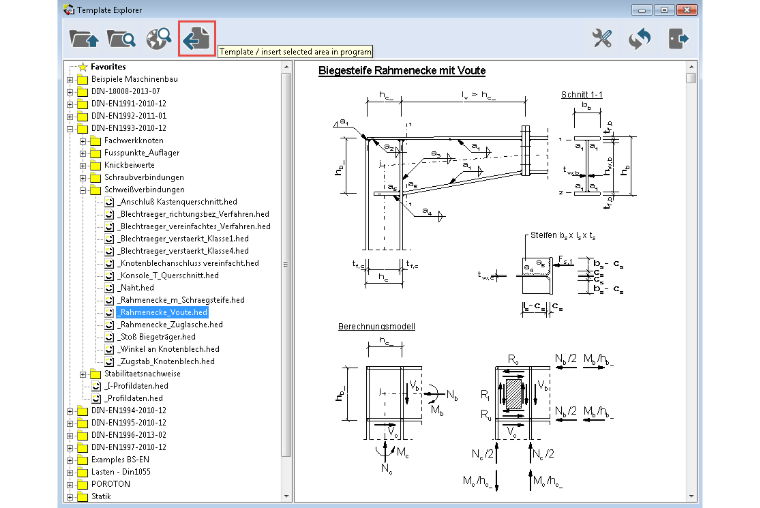Expand the DIN-EN1994-2010-12 folder
The height and width of the screenshot is (508, 760).
[x=70, y=411]
